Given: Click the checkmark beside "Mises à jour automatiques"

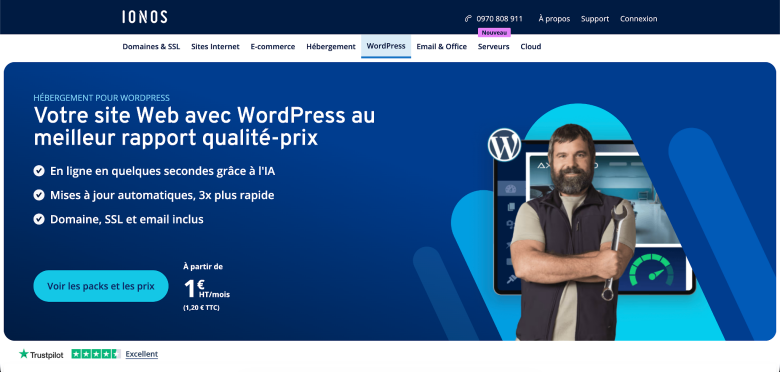Looking at the screenshot, I should point(39,195).
